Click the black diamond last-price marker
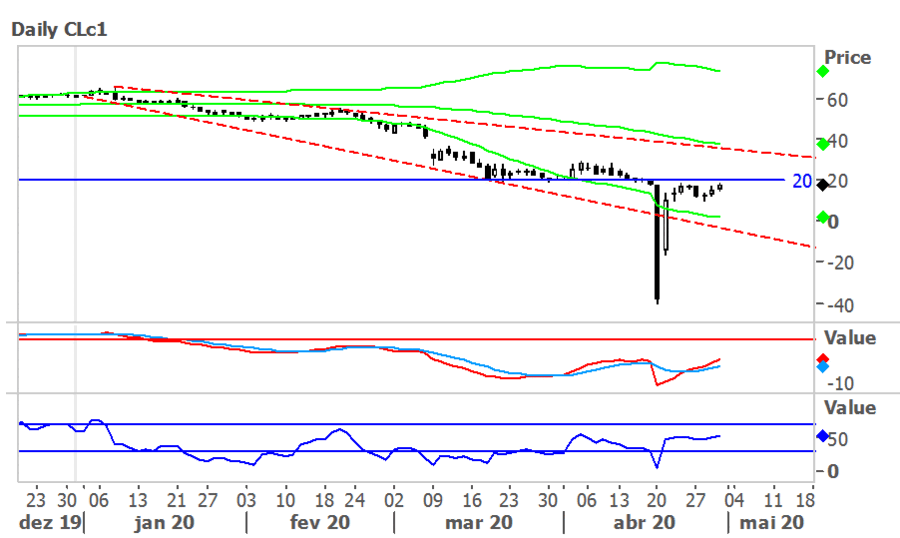This screenshot has width=900, height=538. click(x=823, y=185)
